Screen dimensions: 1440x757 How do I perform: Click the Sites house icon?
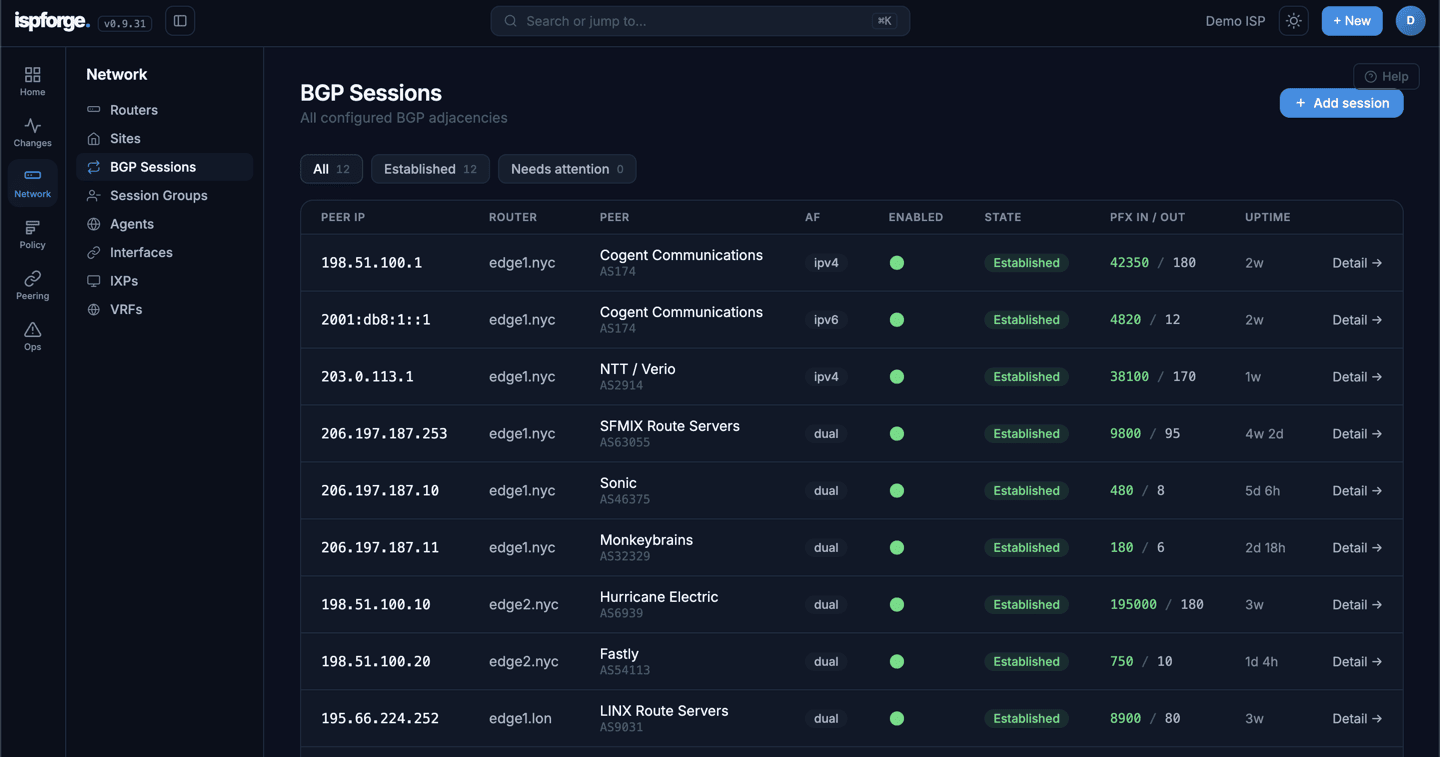(x=94, y=138)
